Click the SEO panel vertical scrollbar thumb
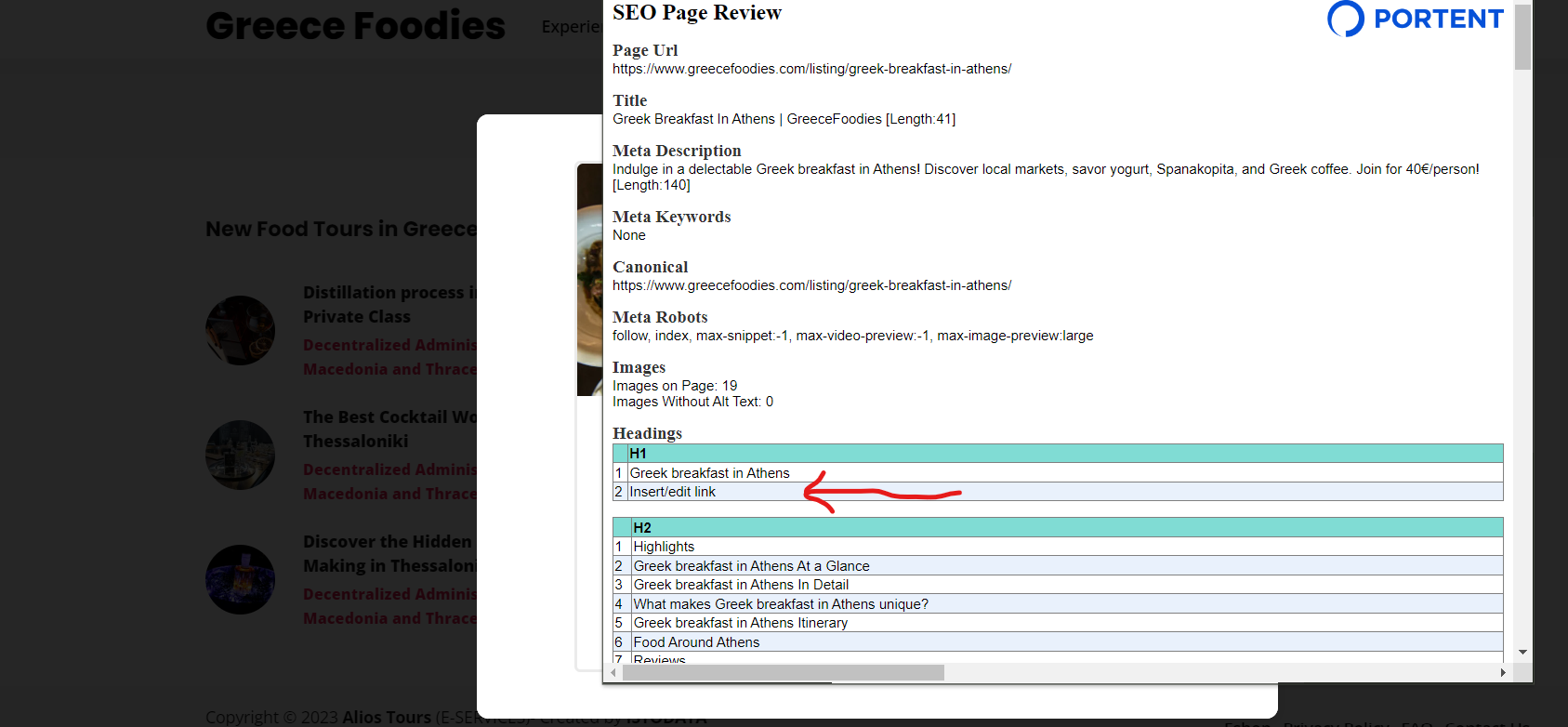 pos(1522,36)
